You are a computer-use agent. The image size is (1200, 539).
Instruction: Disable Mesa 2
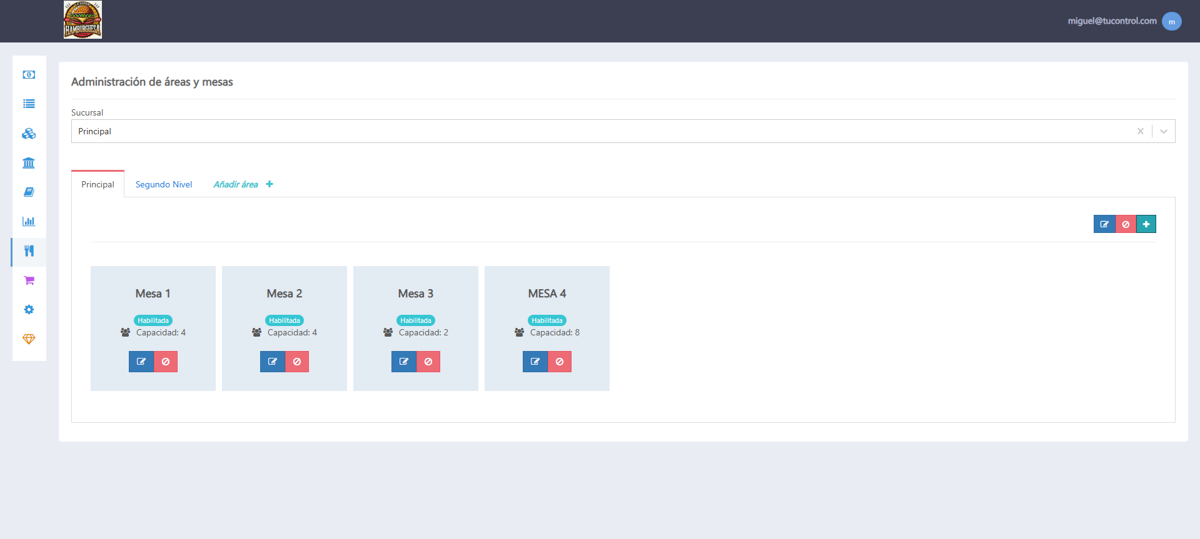pos(297,361)
